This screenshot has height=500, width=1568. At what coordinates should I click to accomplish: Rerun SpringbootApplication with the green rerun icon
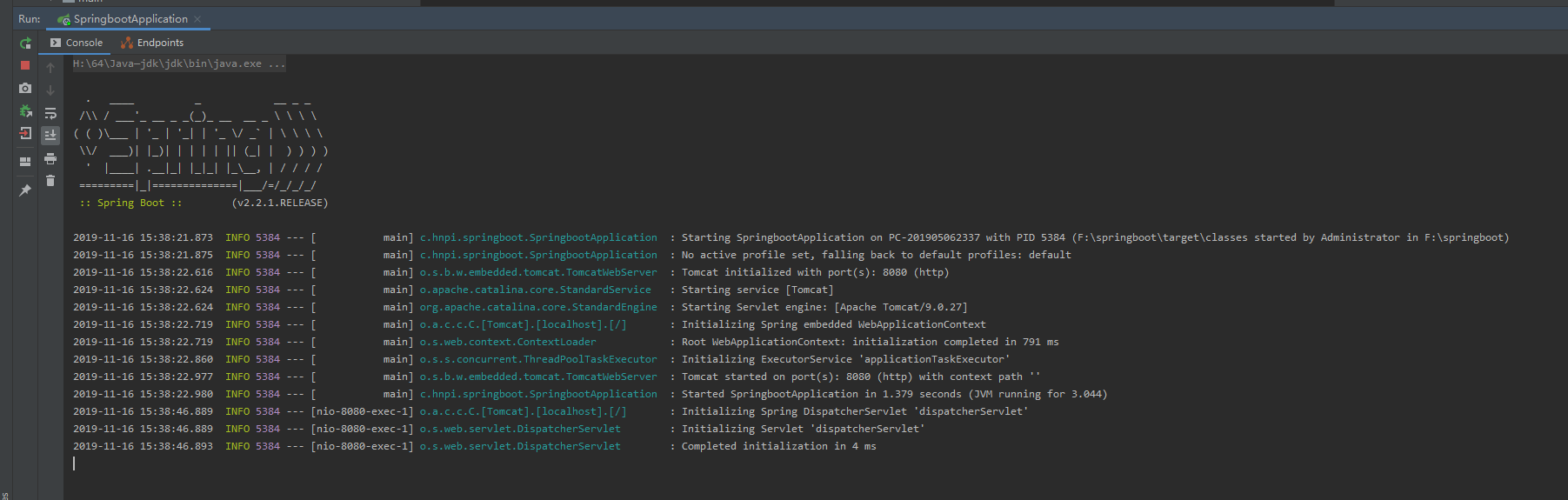coord(25,43)
